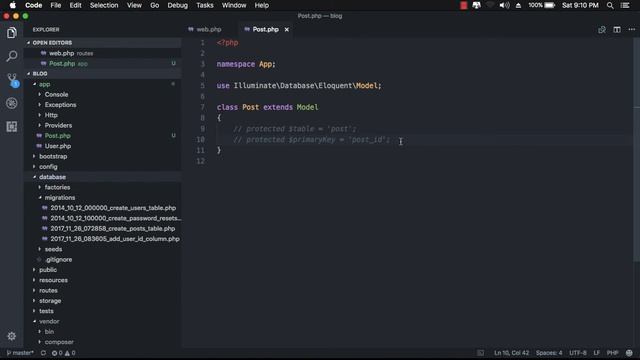This screenshot has height=360, width=640.
Task: Open the Edit menu
Action: 76,5
